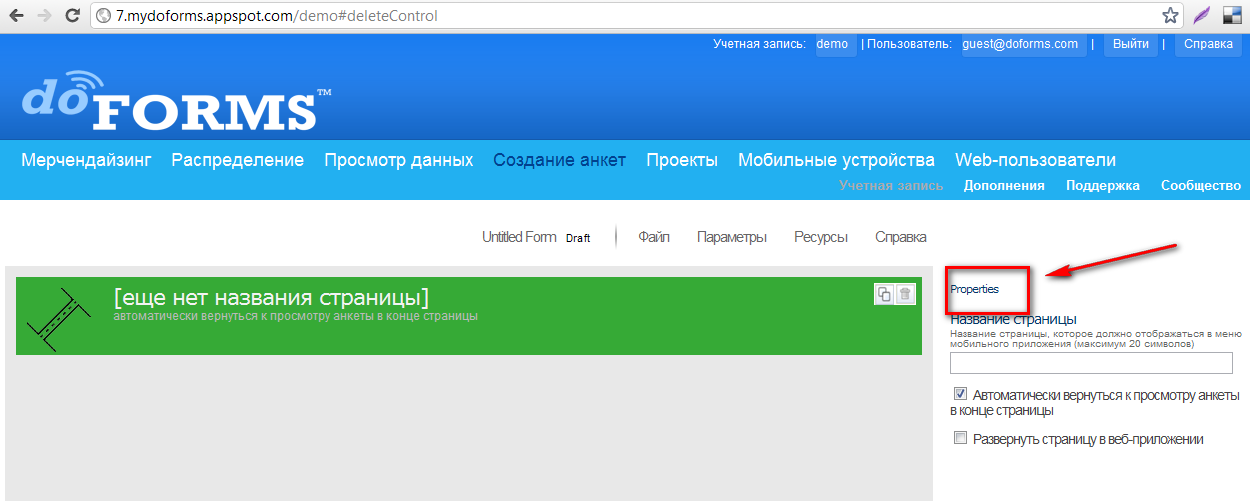Bookmark the page with the star icon

(x=1170, y=16)
